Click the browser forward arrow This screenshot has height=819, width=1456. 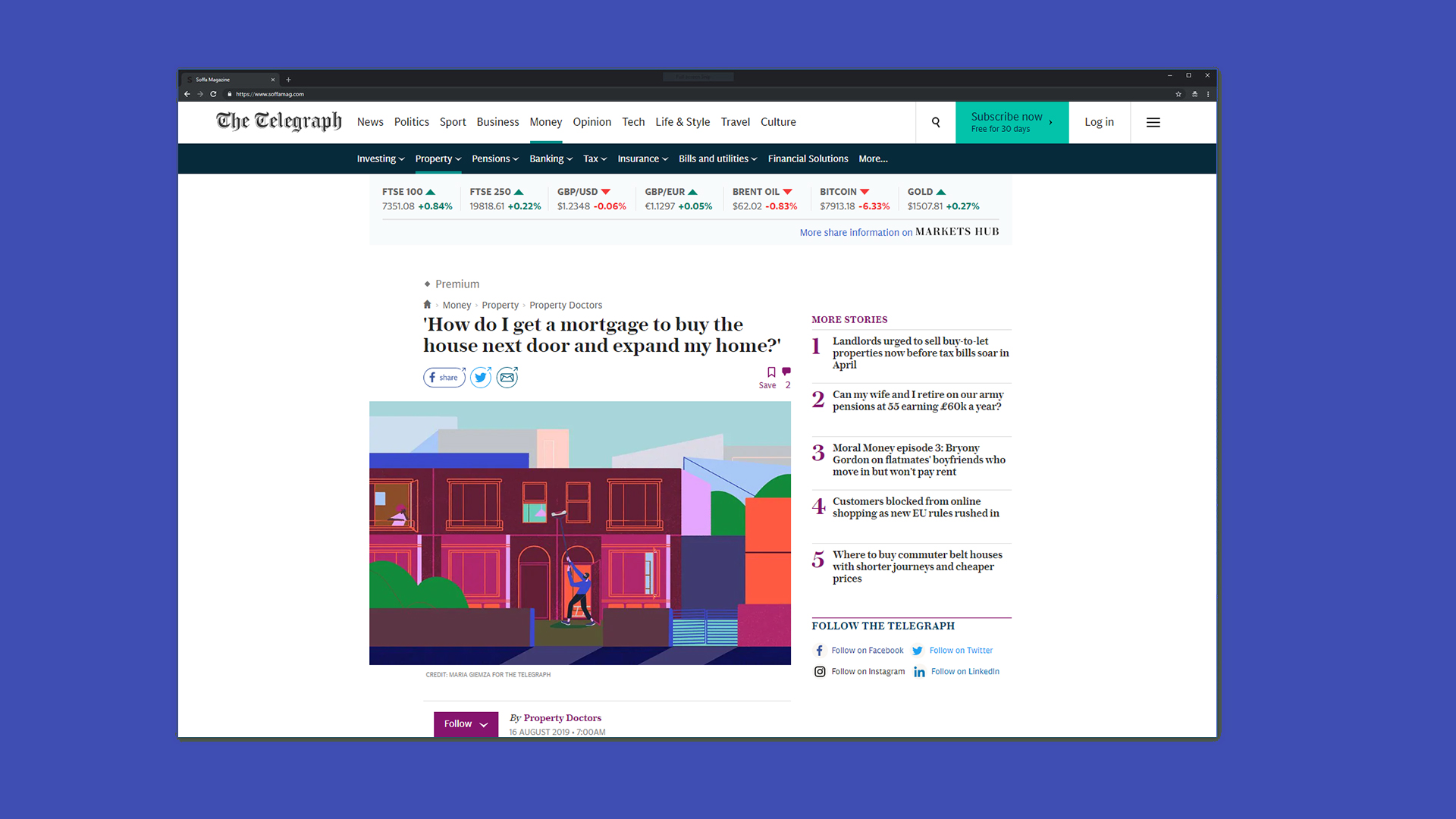click(x=200, y=94)
